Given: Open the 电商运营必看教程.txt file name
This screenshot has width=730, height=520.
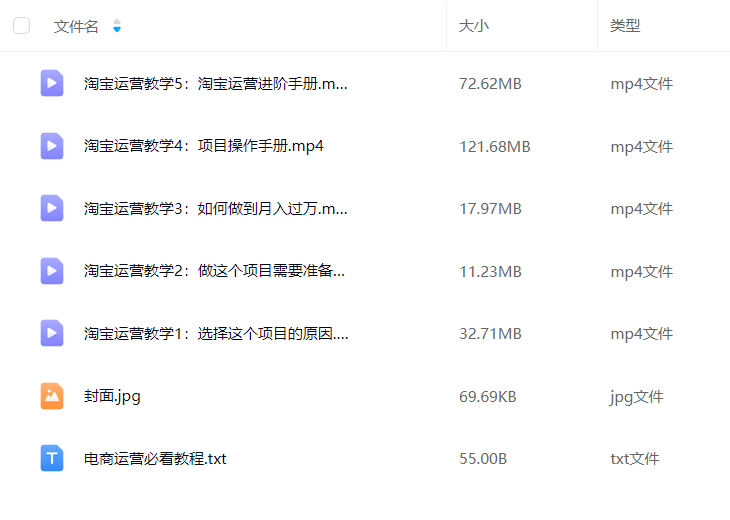Looking at the screenshot, I should pos(155,459).
